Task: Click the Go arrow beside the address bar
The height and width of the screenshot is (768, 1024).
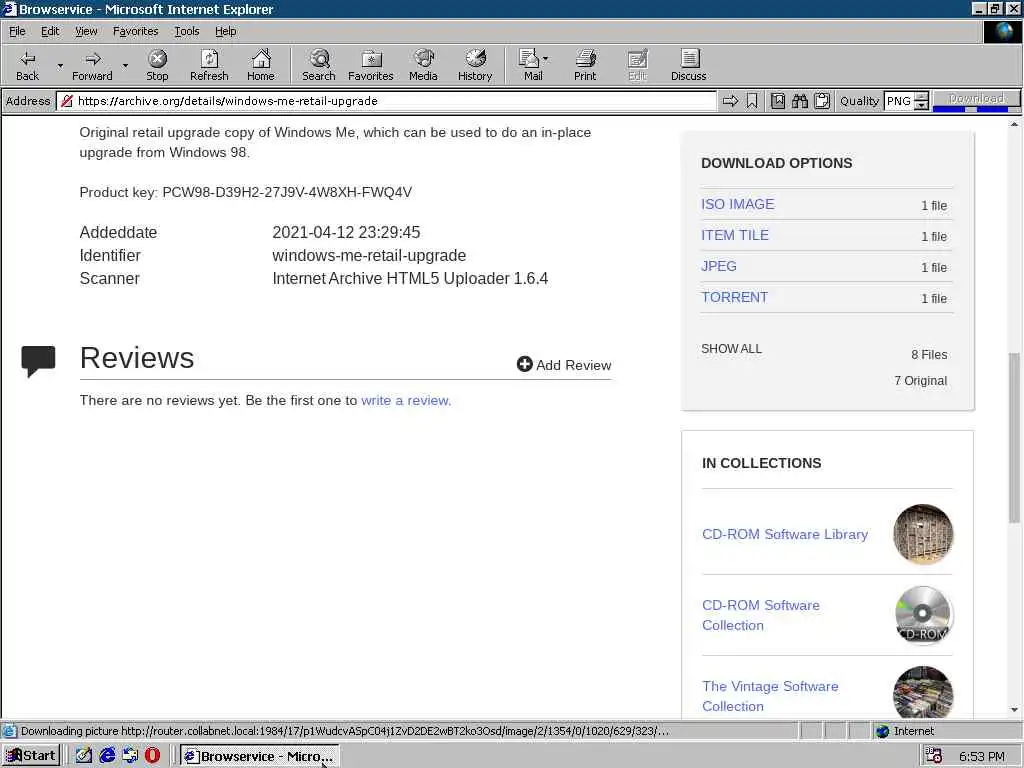Action: [730, 101]
